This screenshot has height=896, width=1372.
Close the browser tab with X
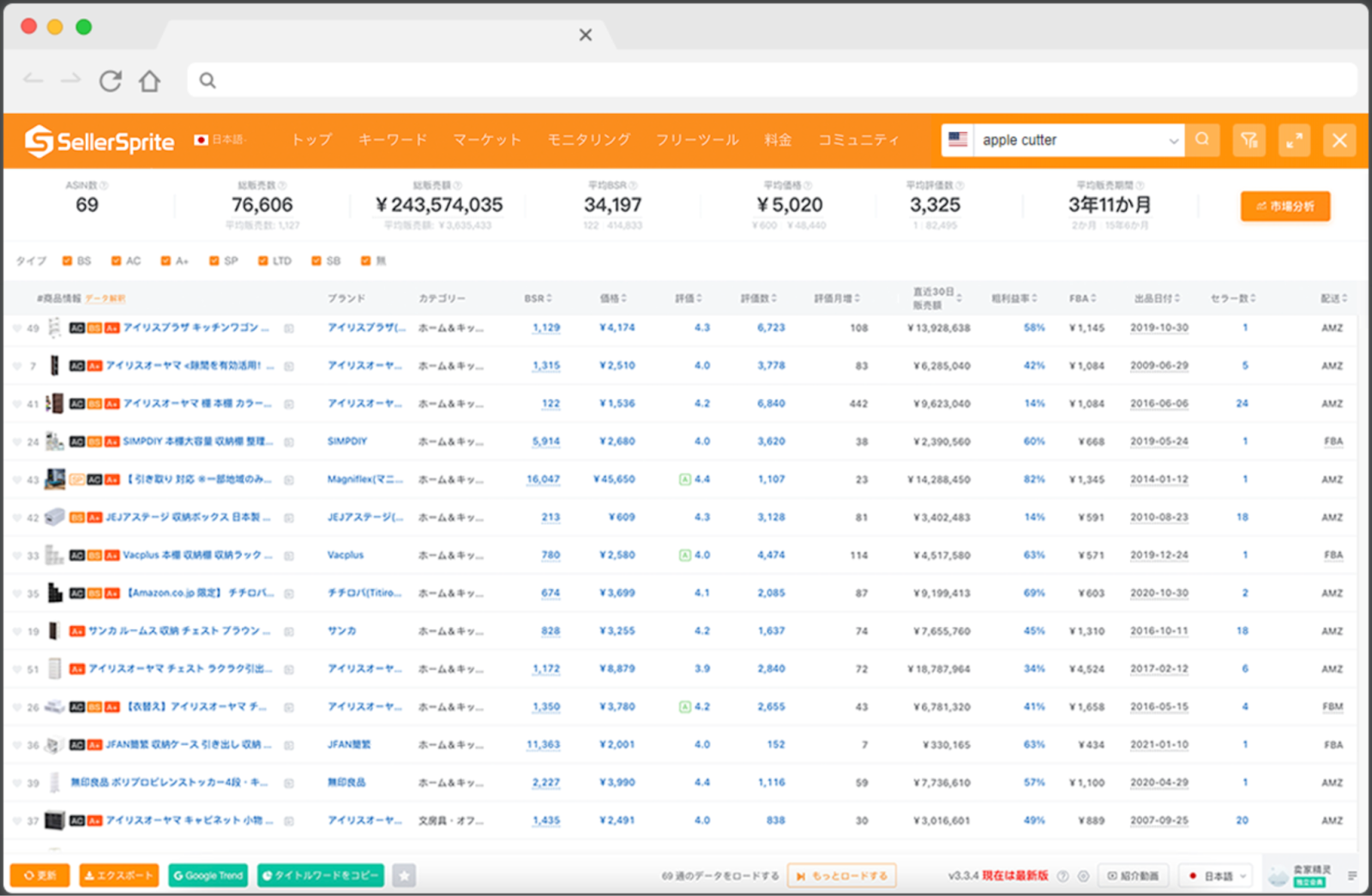point(586,35)
